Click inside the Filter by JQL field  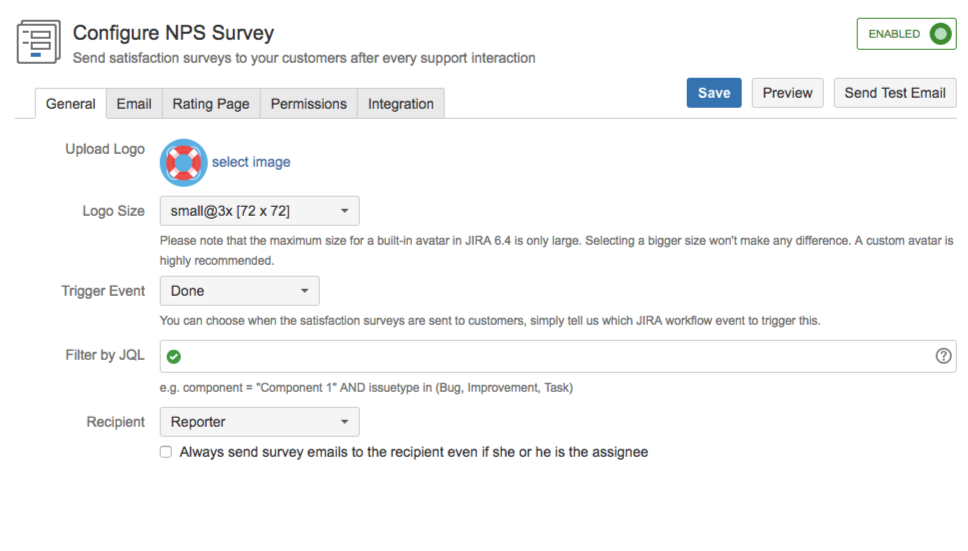(550, 356)
